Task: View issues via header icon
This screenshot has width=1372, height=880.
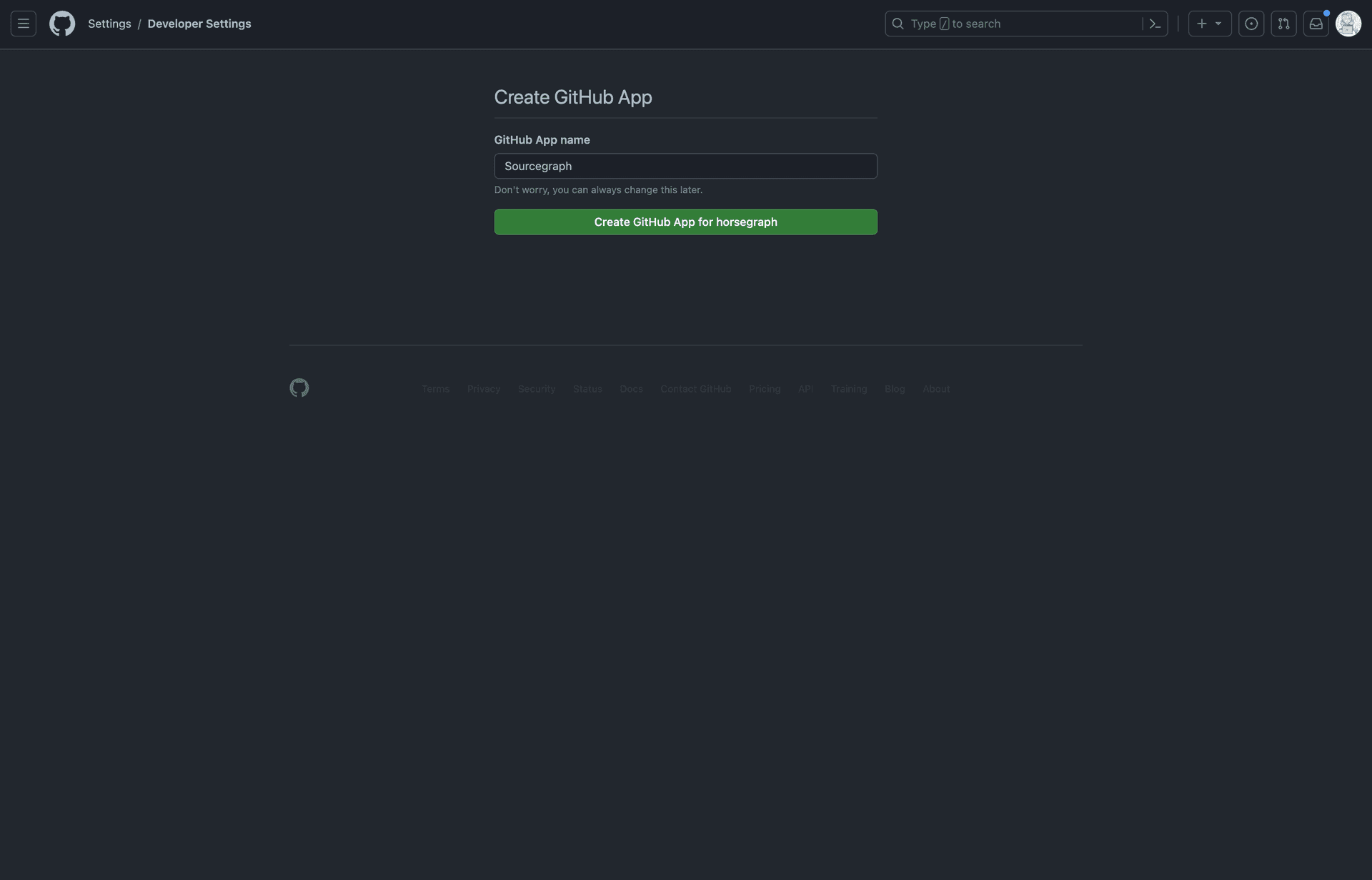Action: (x=1251, y=24)
